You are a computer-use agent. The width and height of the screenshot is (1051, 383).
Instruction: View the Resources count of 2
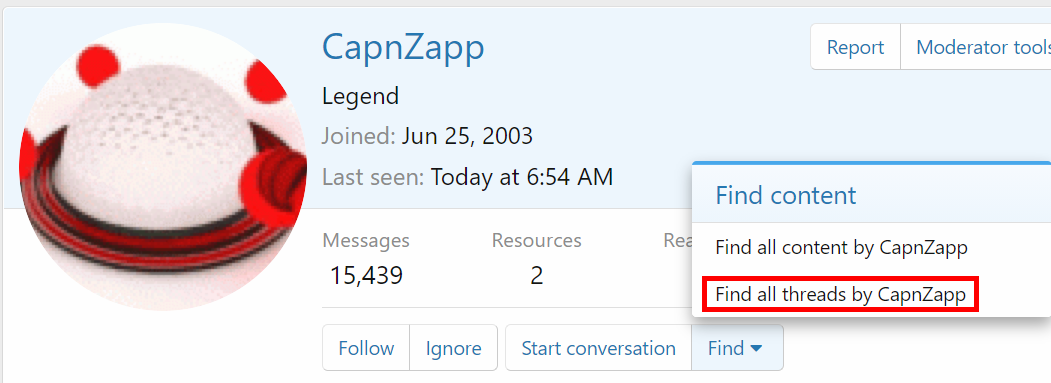pyautogui.click(x=536, y=275)
